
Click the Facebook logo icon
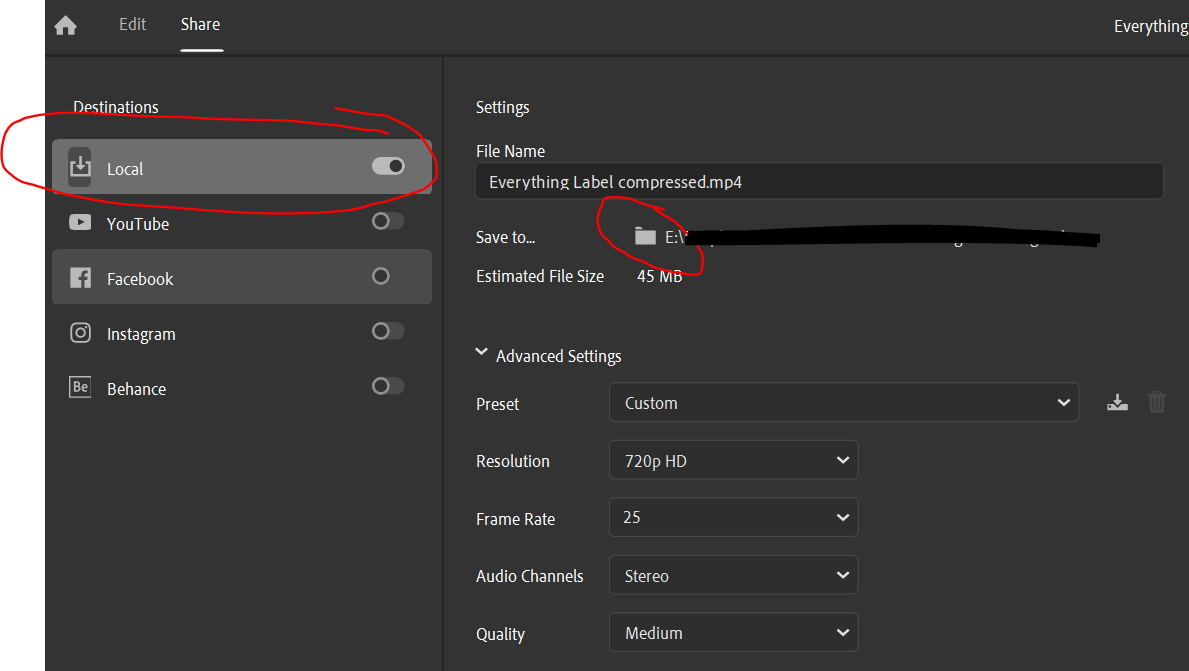tap(80, 278)
